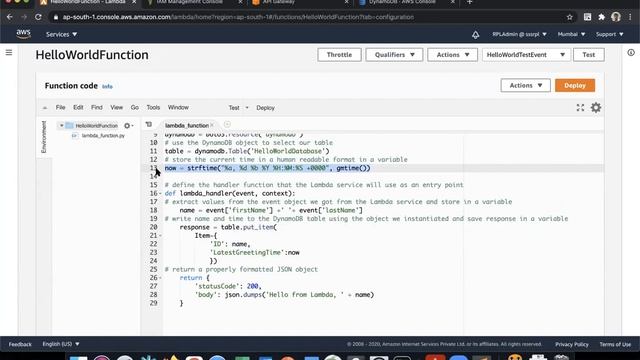The image size is (640, 360).
Task: Open the Function code Info link
Action: pyautogui.click(x=107, y=87)
